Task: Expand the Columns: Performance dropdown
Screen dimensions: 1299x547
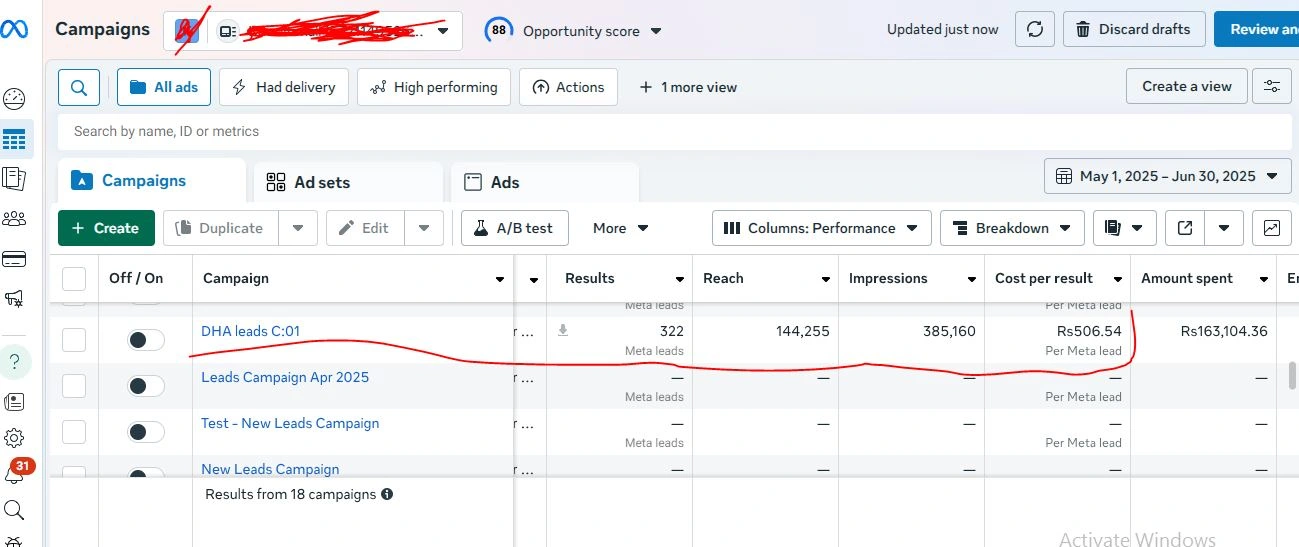Action: (x=821, y=228)
